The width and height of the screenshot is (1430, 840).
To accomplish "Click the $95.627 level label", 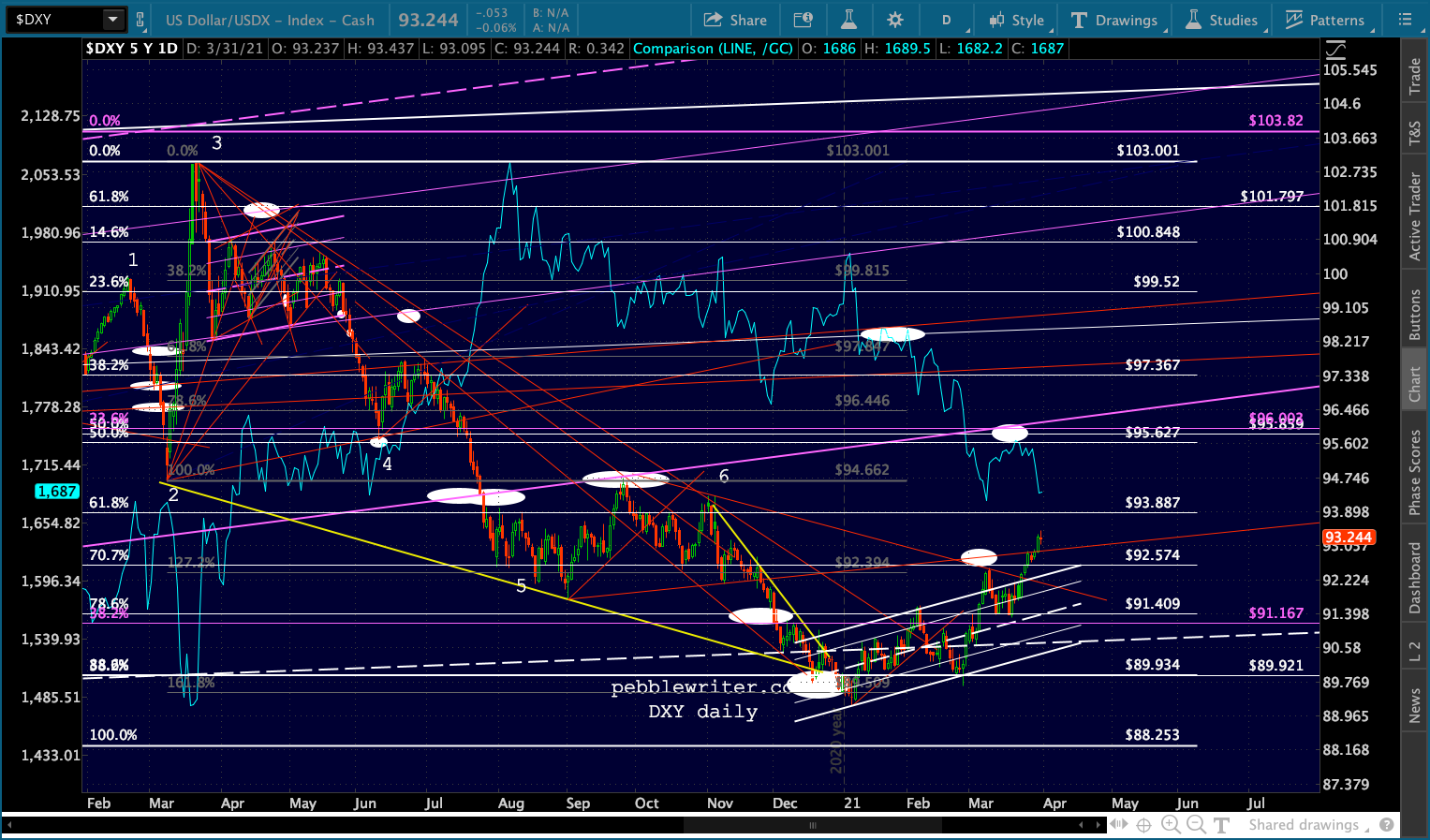I will [x=1153, y=433].
